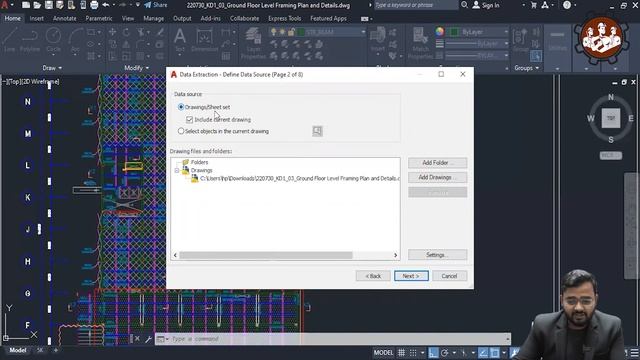Select the Move tool in the Modify panel
Screen dimensions: 640x360
click(113, 32)
